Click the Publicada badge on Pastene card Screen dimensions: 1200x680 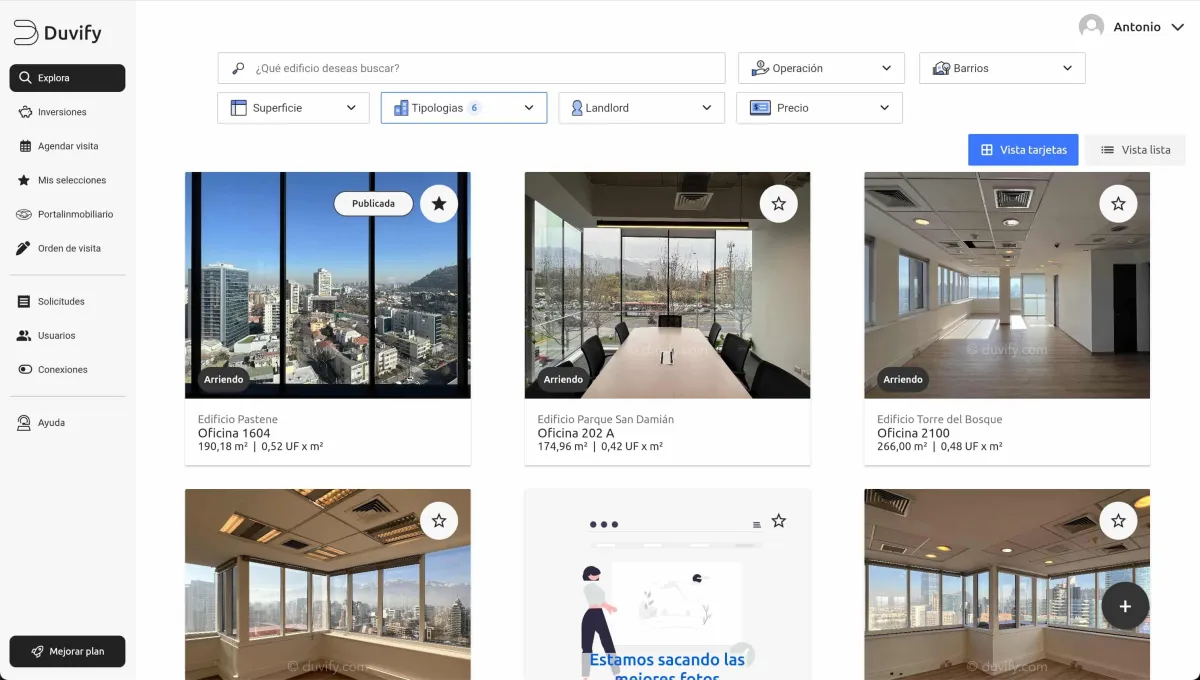point(373,203)
